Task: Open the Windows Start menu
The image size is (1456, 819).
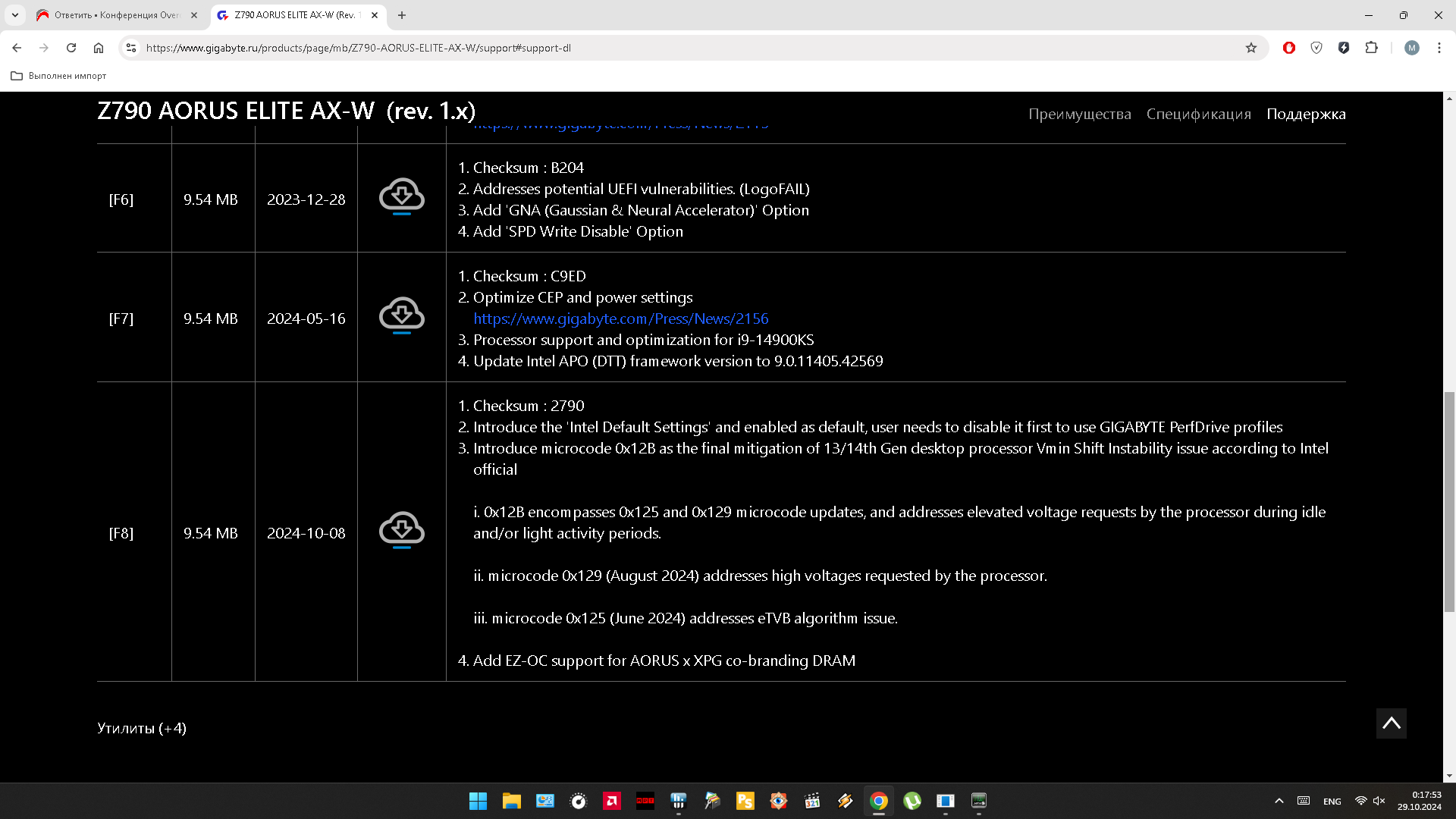Action: click(478, 801)
